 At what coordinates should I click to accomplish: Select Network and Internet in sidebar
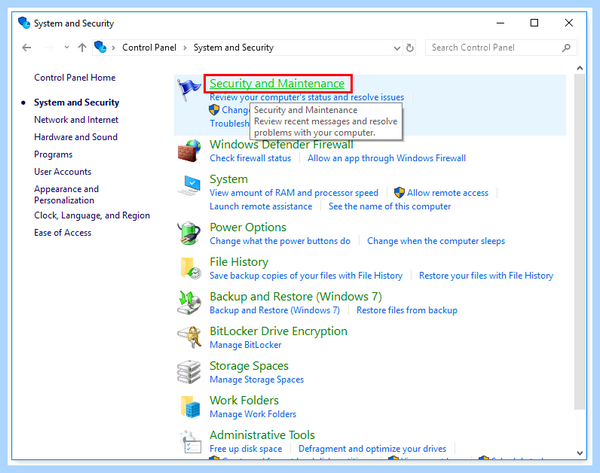(x=76, y=120)
